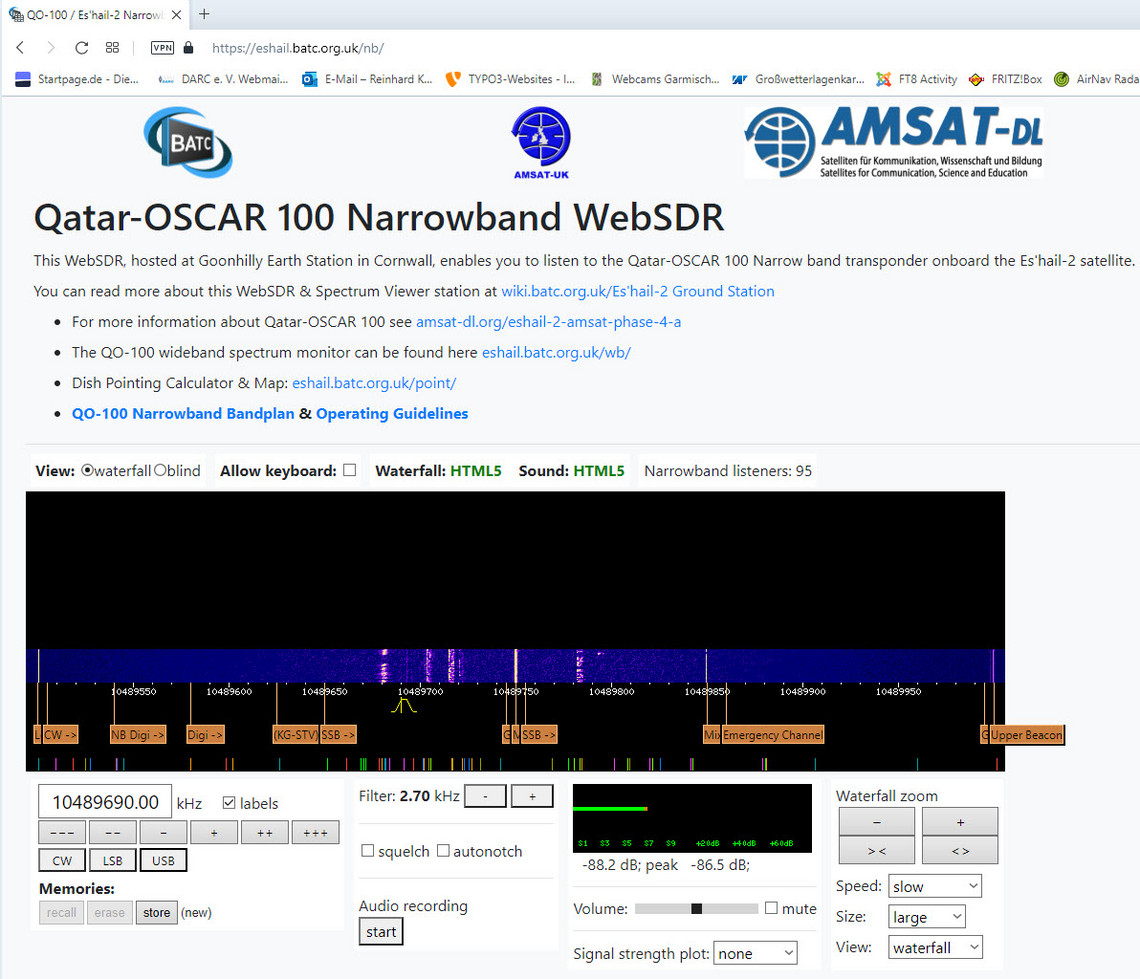This screenshot has height=979, width=1140.
Task: Click the browser forward arrow
Action: click(50, 48)
